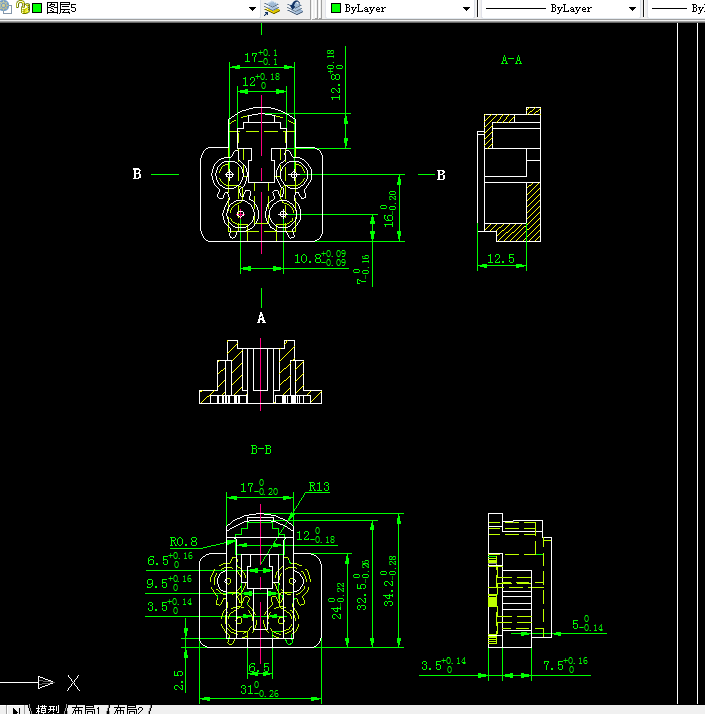This screenshot has width=705, height=714.
Task: Select the 12.8 +0.18 vertical dimension
Action: 336,75
